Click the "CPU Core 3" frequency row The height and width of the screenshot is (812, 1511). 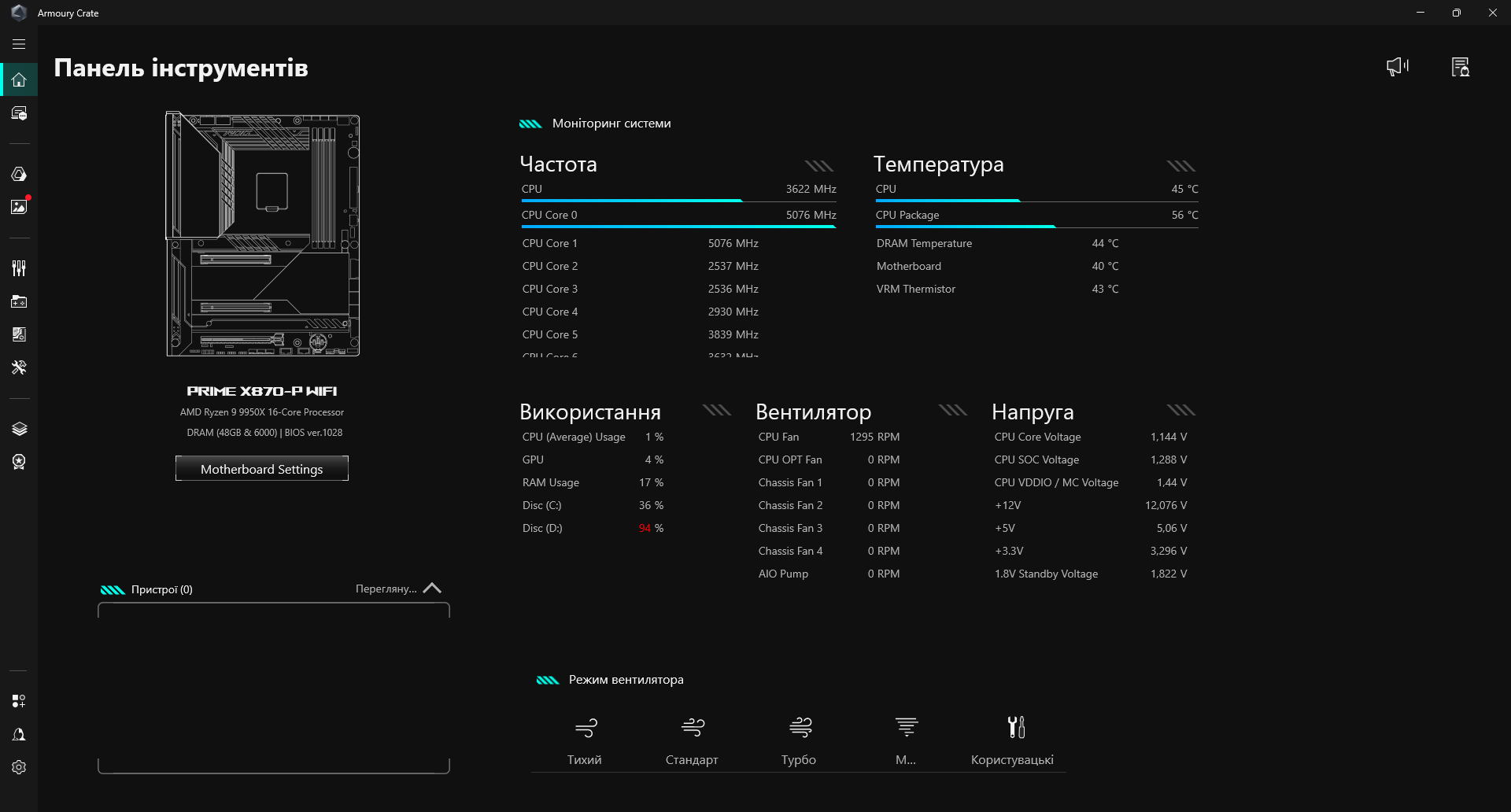click(x=641, y=289)
